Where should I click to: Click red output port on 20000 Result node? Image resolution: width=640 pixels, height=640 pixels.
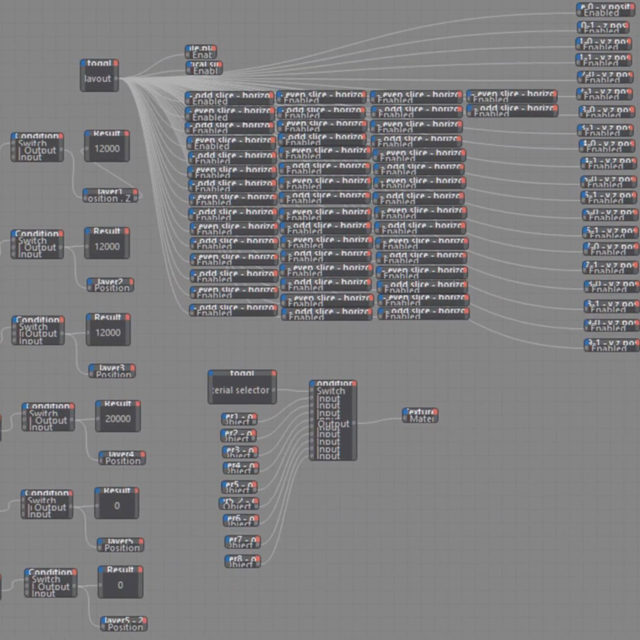[141, 404]
